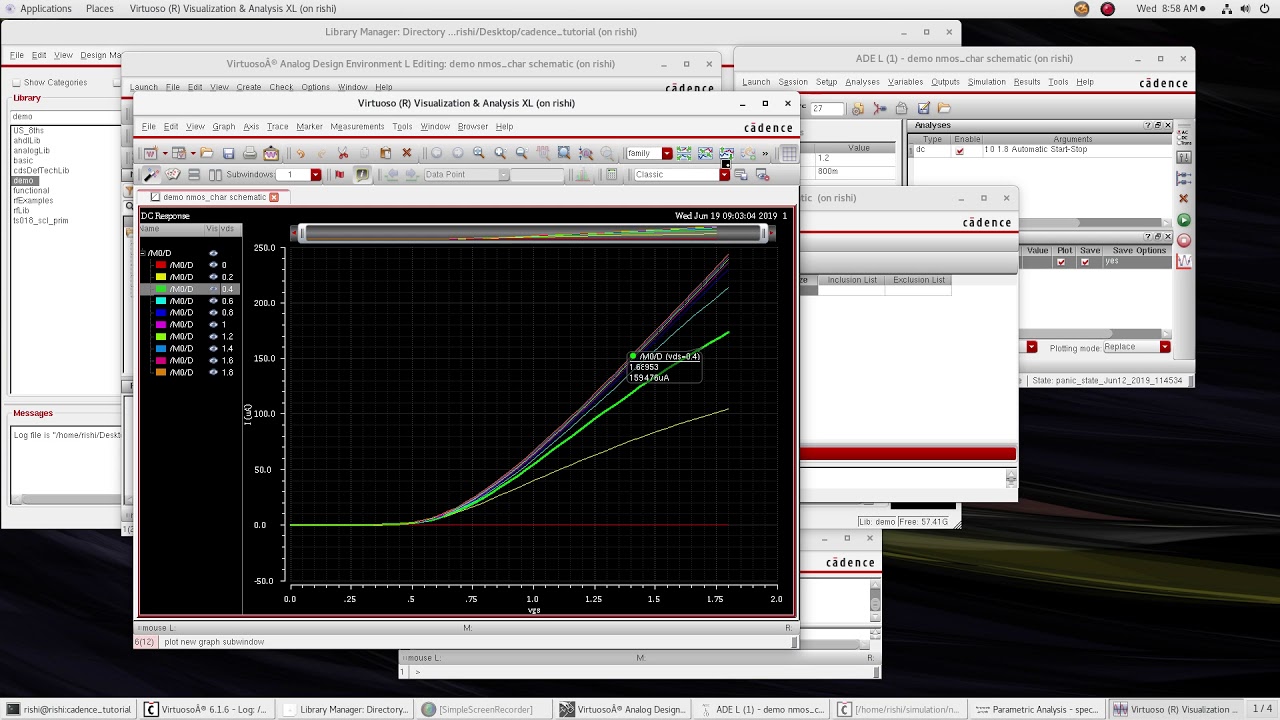The height and width of the screenshot is (720, 1280).
Task: Open the Plotting mode Replace dropdown
Action: pyautogui.click(x=1165, y=347)
